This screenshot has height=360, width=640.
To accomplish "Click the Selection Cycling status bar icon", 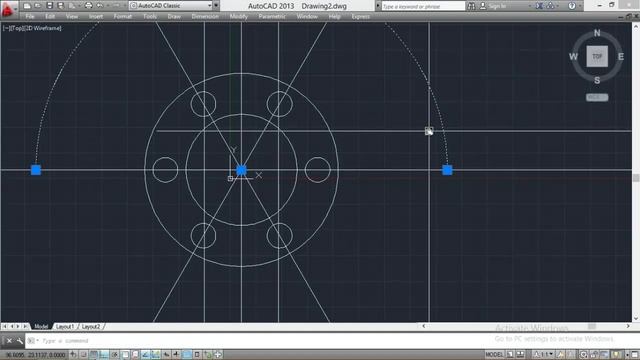I will coord(207,354).
